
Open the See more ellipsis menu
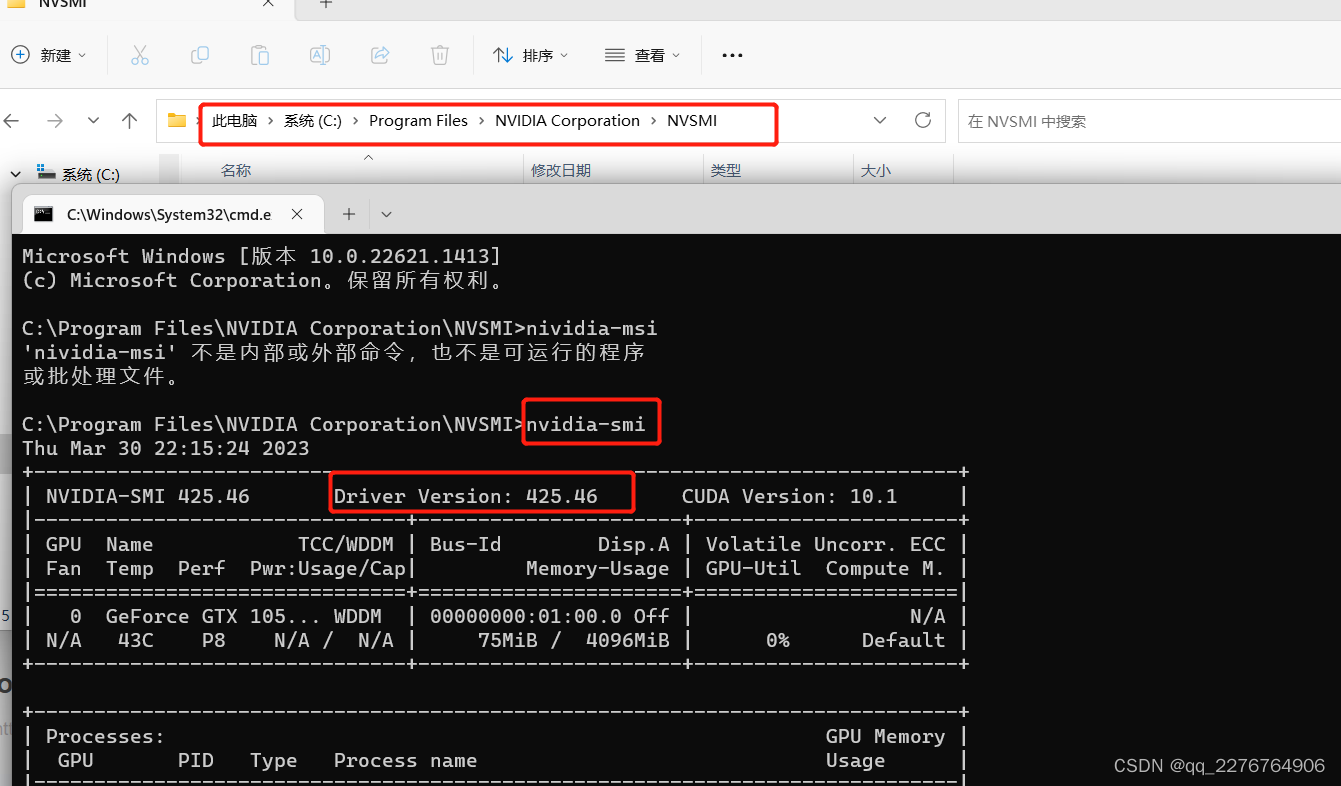[732, 55]
